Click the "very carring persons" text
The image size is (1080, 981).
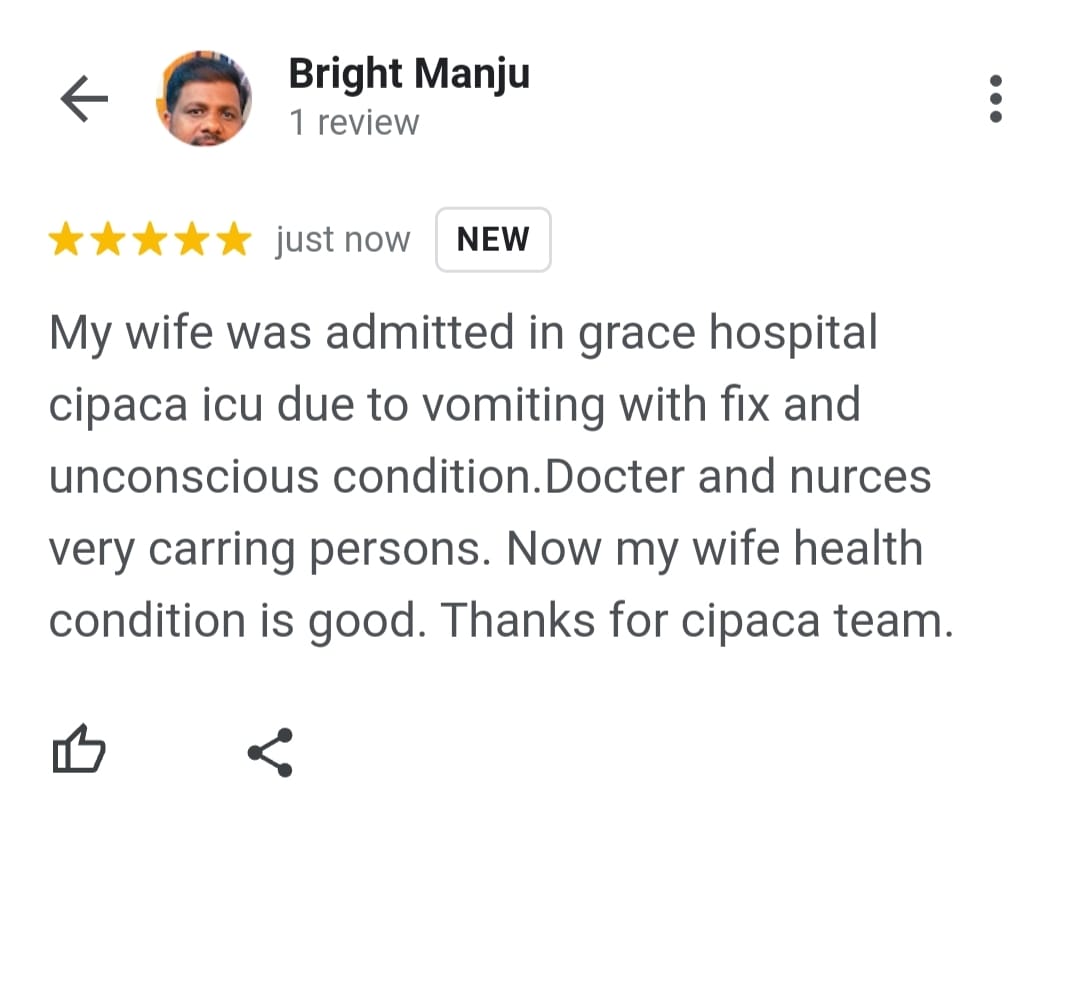269,549
